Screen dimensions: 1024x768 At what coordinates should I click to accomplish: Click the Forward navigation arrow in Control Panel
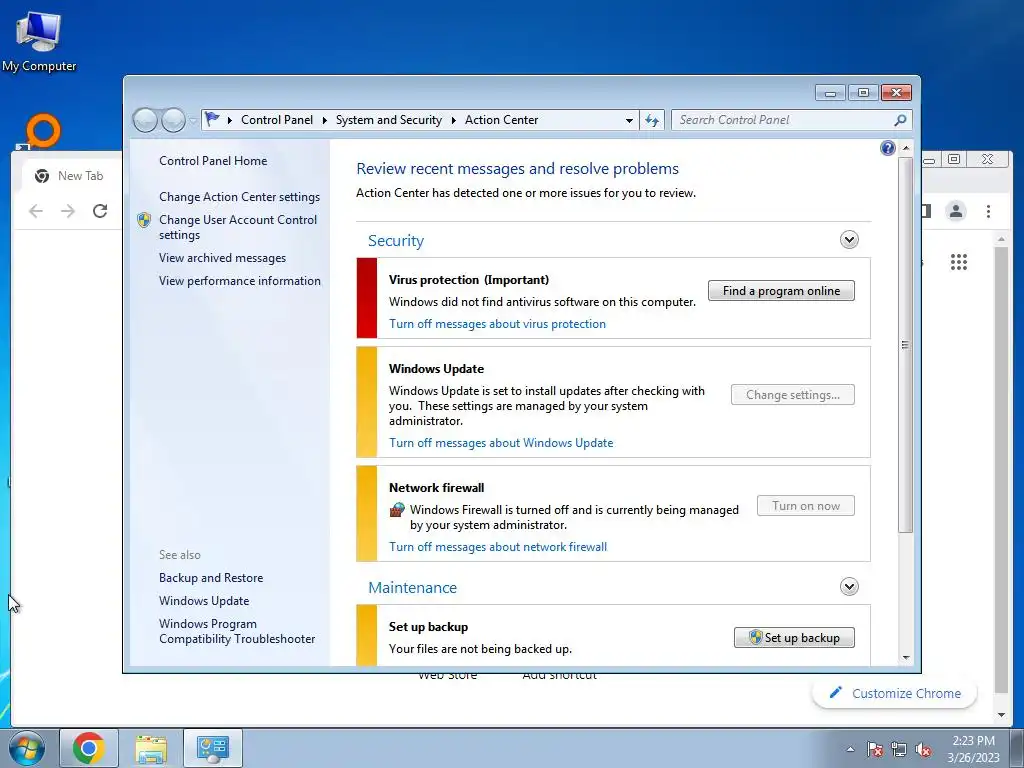[173, 120]
